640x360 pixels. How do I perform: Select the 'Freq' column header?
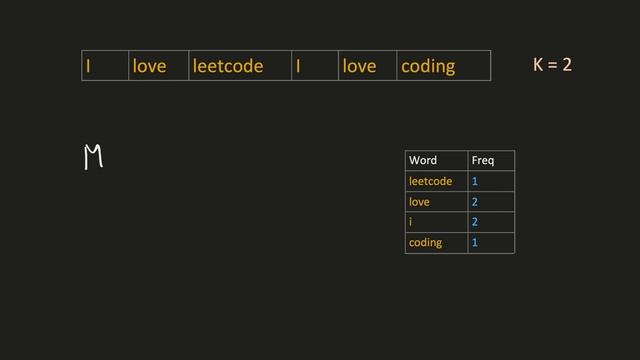491,160
